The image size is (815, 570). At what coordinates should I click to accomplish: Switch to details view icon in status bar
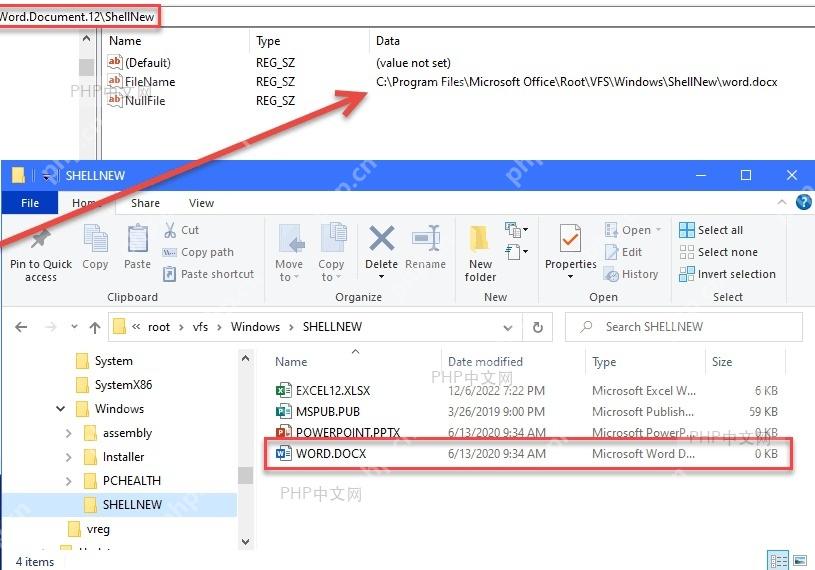[778, 561]
